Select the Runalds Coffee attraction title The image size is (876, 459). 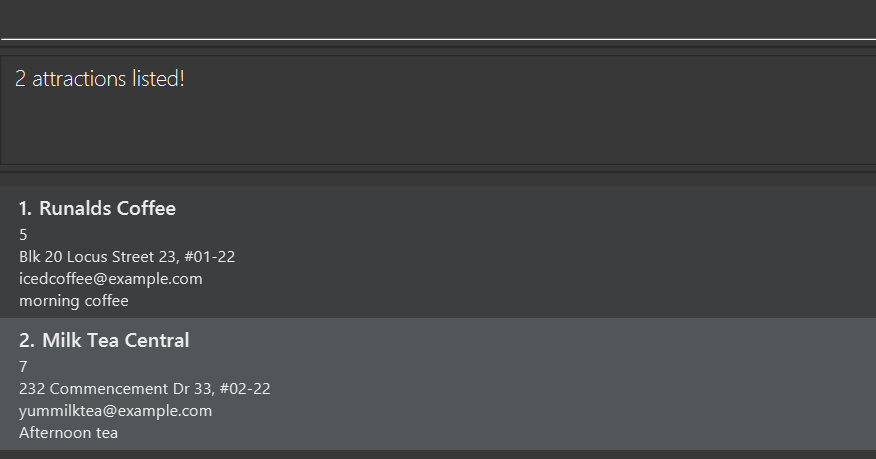click(x=107, y=209)
